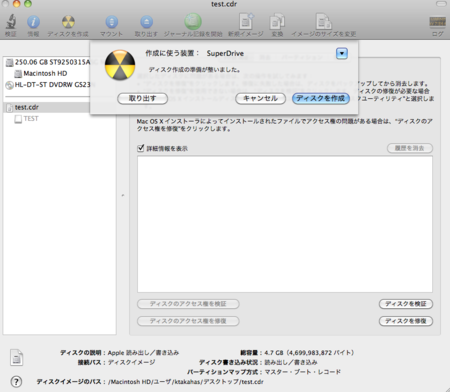Click the 4.7 GB total capacity value
The width and height of the screenshot is (450, 392).
(x=309, y=353)
